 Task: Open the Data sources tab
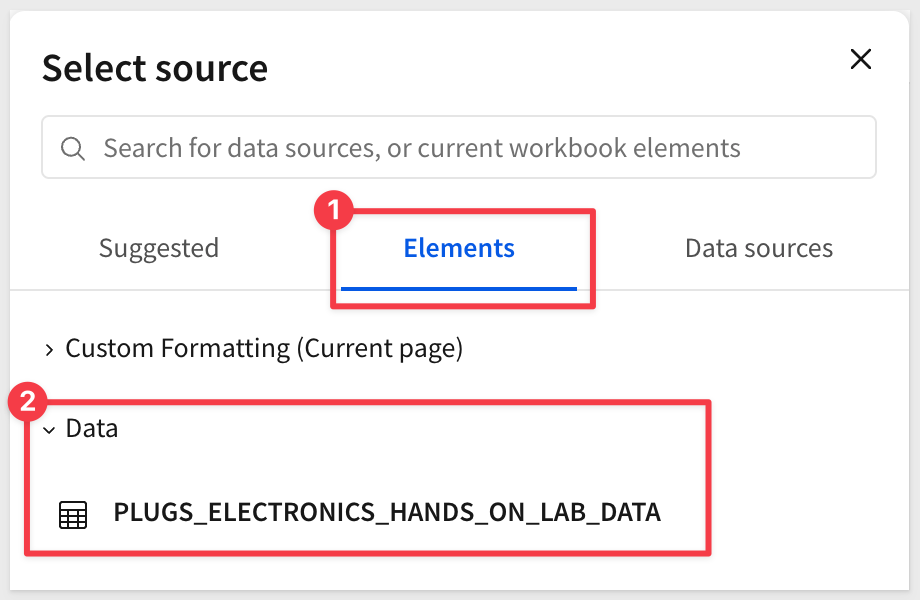[x=758, y=248]
